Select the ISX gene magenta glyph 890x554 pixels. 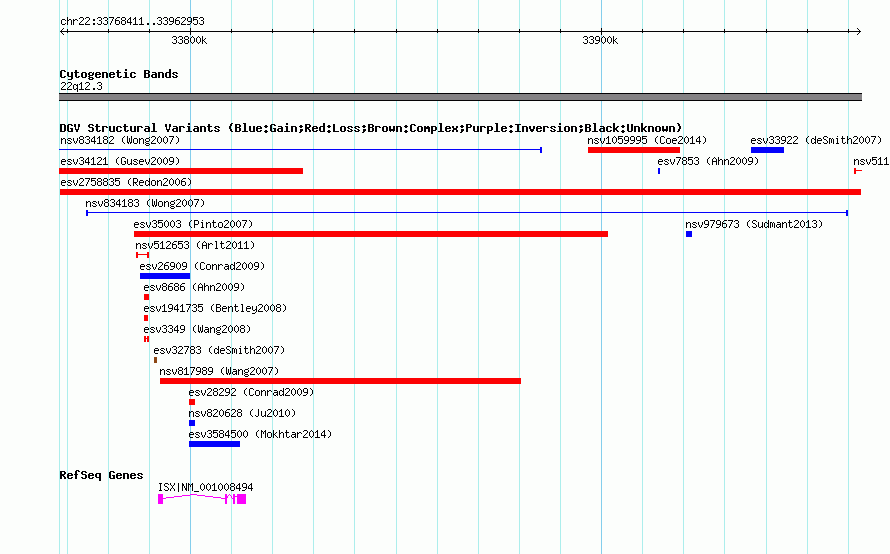tap(202, 499)
